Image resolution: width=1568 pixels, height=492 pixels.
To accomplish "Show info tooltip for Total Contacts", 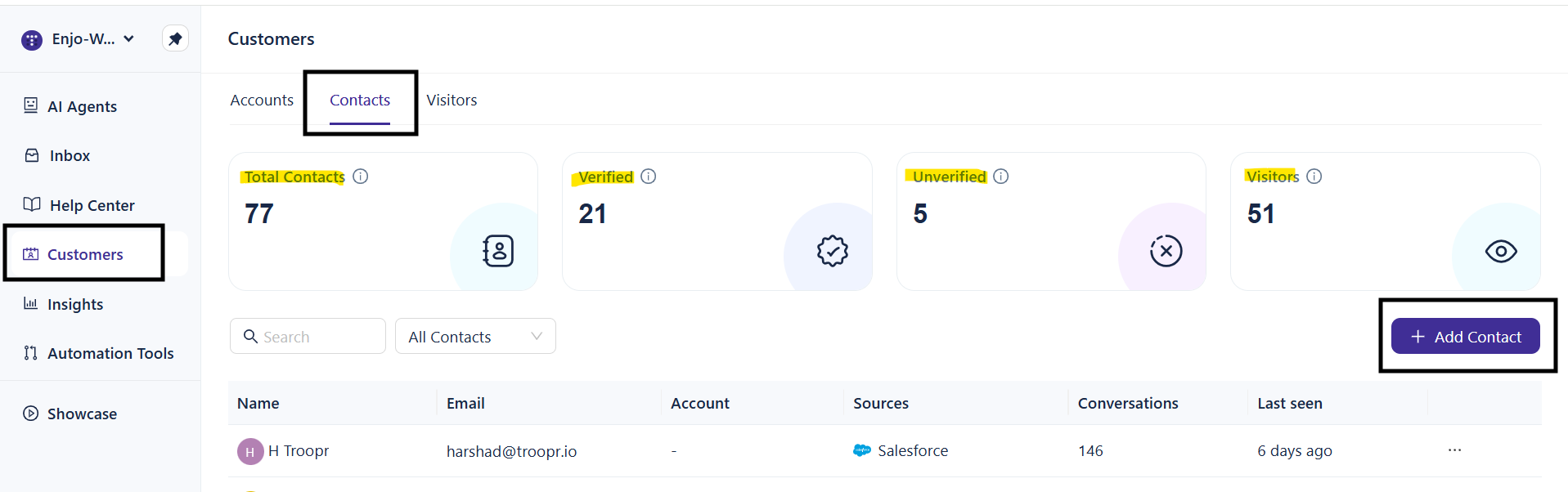I will tap(361, 177).
